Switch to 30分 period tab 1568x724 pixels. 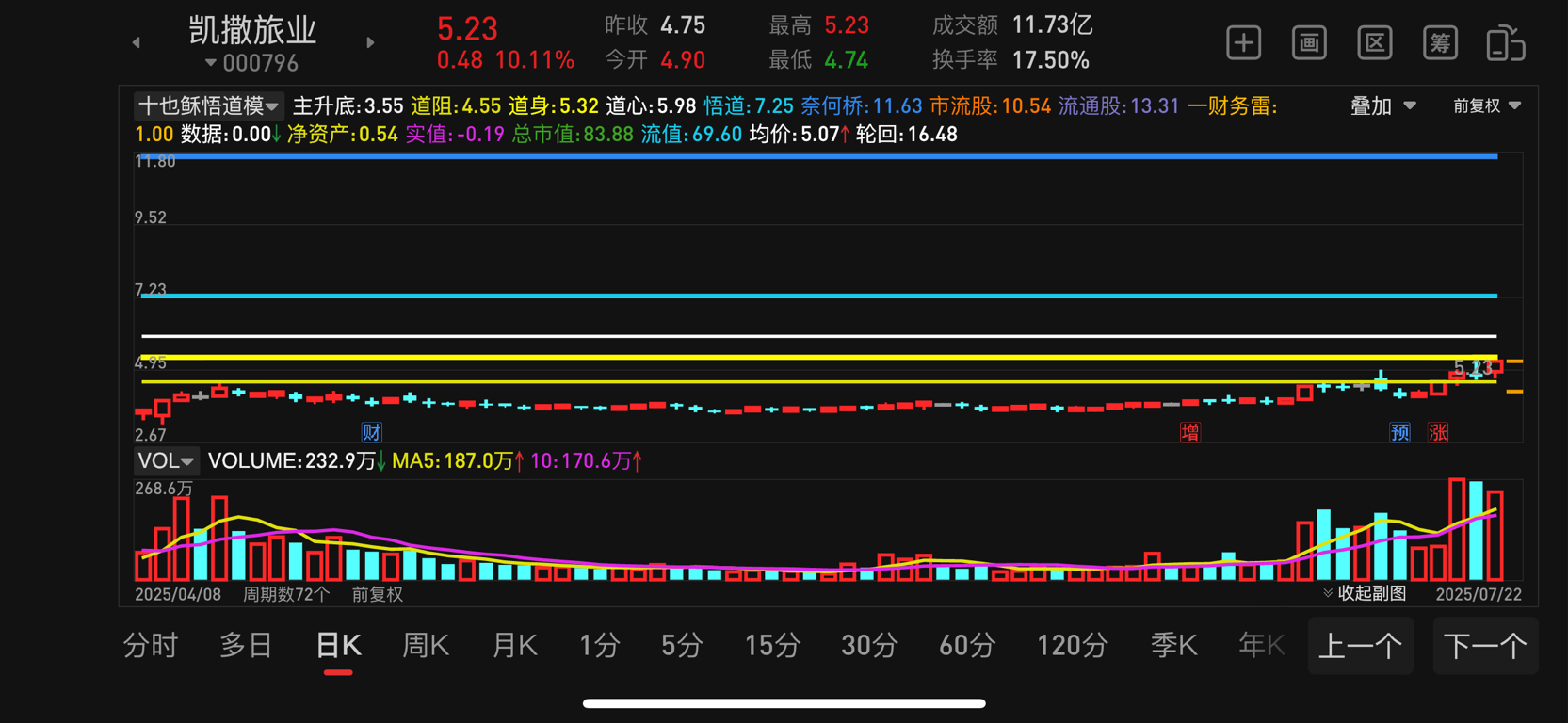coord(869,646)
